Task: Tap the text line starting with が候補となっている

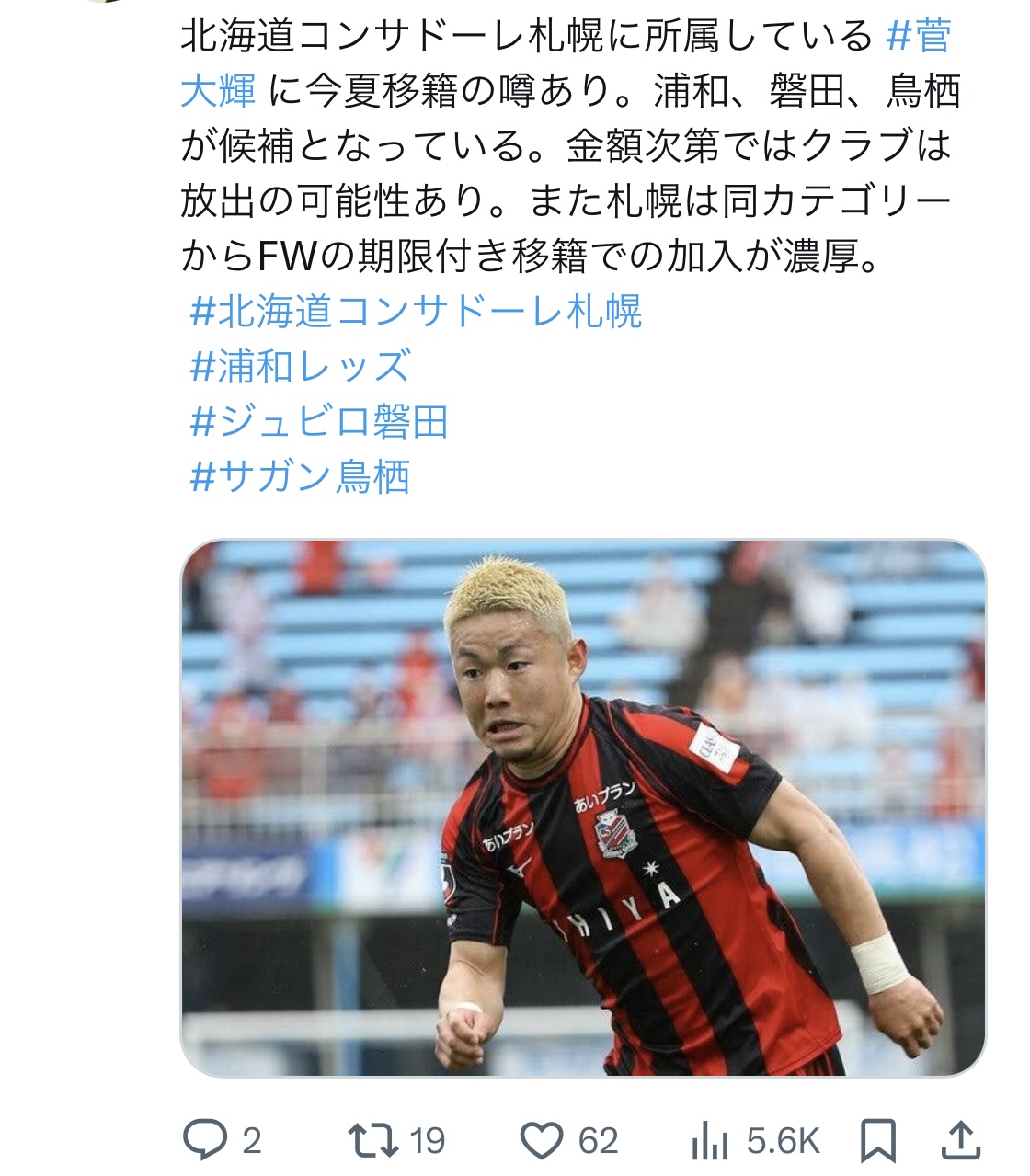Action: (x=566, y=146)
